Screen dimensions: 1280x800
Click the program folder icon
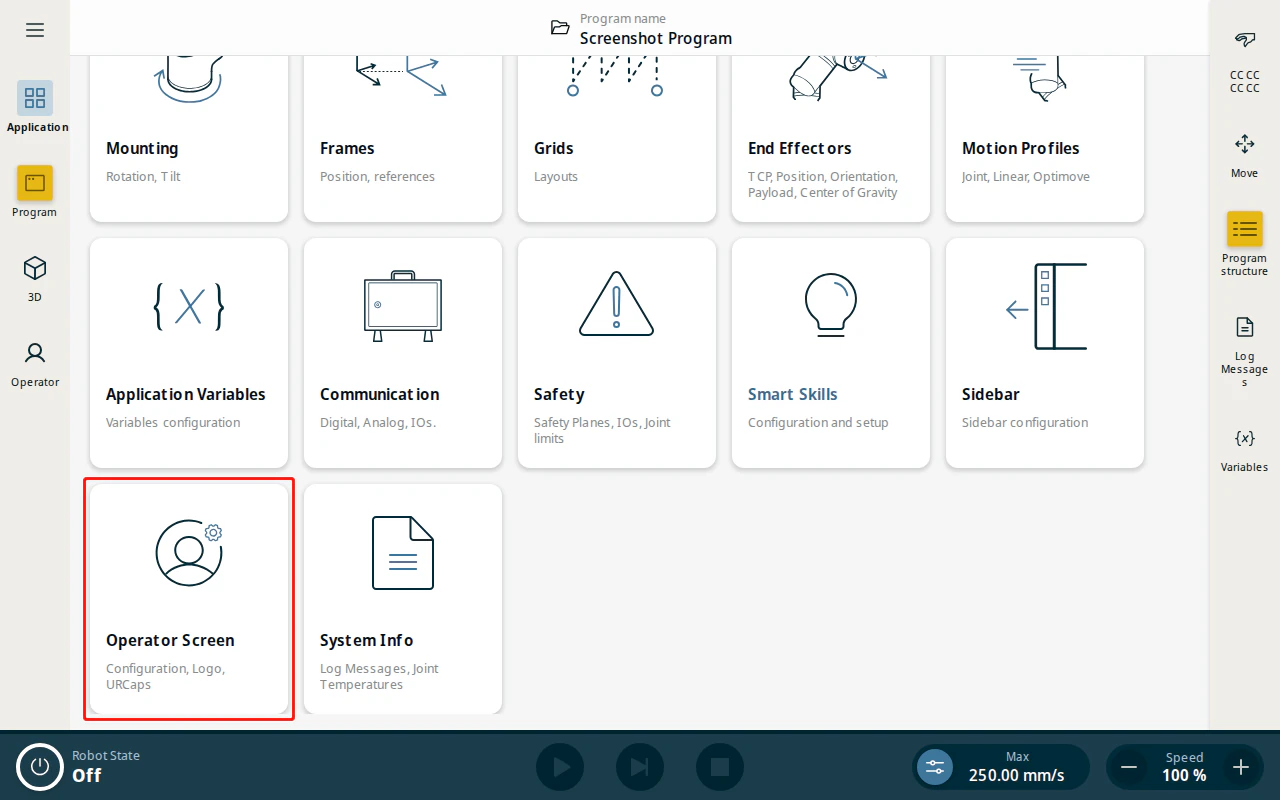560,28
